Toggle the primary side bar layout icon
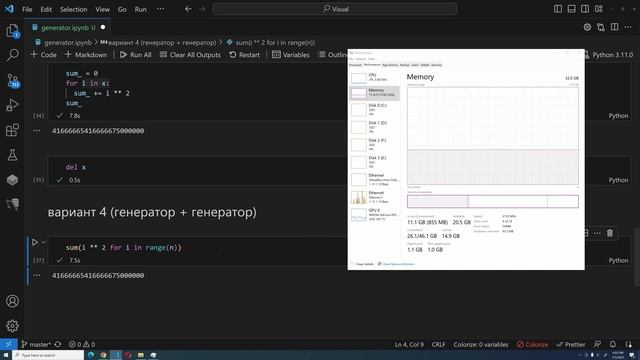Image resolution: width=640 pixels, height=360 pixels. (558, 9)
